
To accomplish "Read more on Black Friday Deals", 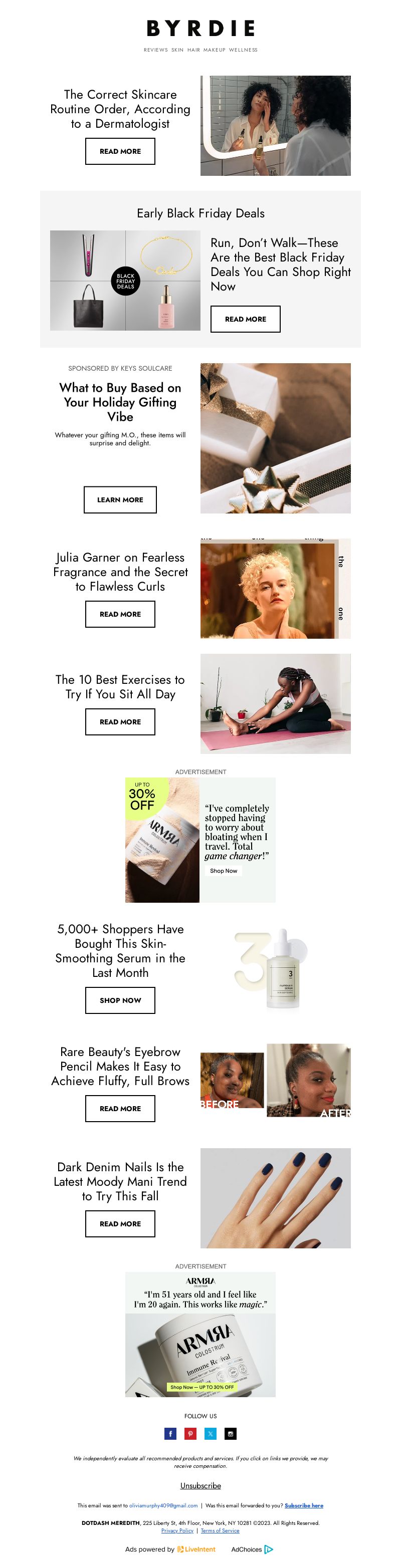I will (246, 319).
